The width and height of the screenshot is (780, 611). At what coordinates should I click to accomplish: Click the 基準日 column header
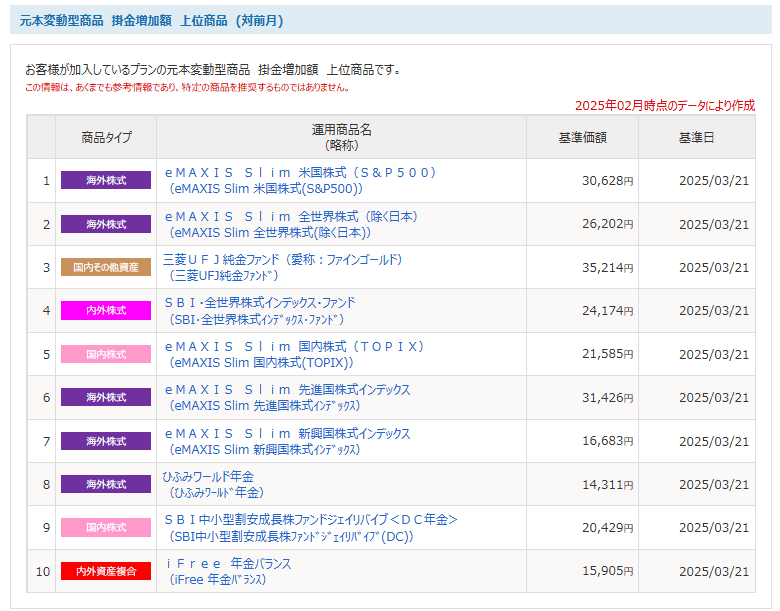coord(696,138)
